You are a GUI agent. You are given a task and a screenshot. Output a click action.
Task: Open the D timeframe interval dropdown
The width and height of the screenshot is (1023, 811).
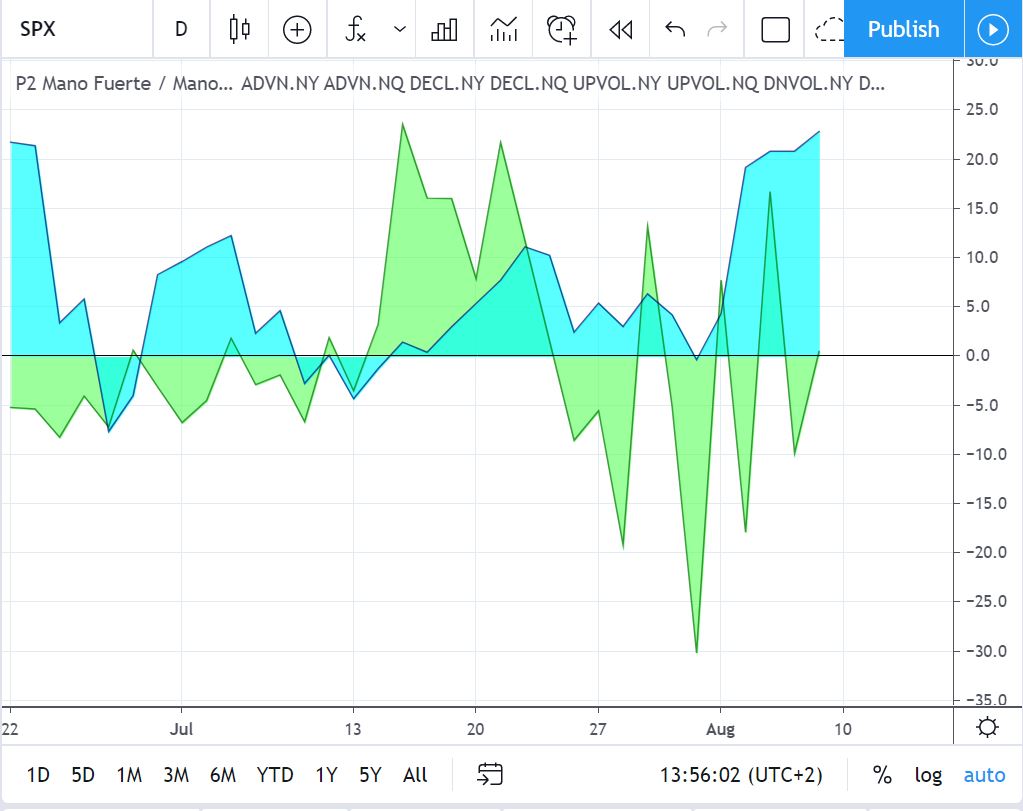(181, 29)
